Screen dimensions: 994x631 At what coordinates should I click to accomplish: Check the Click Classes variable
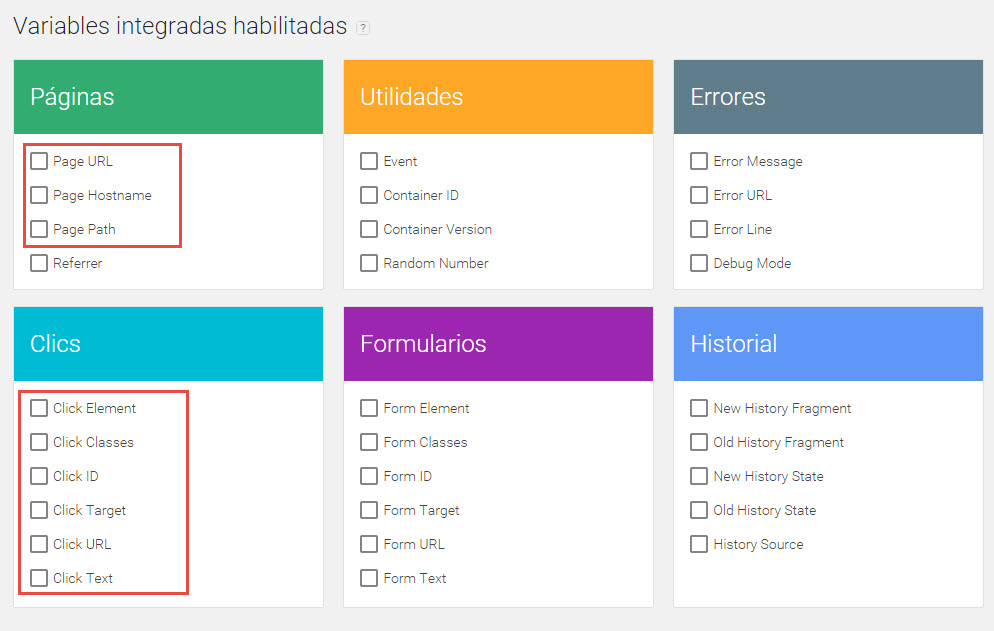[39, 442]
